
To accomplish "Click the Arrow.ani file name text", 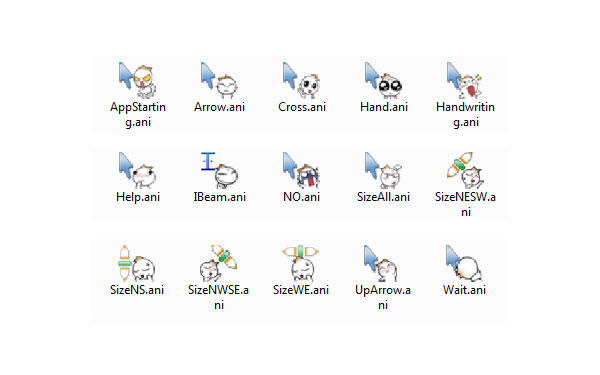I will coord(219,107).
